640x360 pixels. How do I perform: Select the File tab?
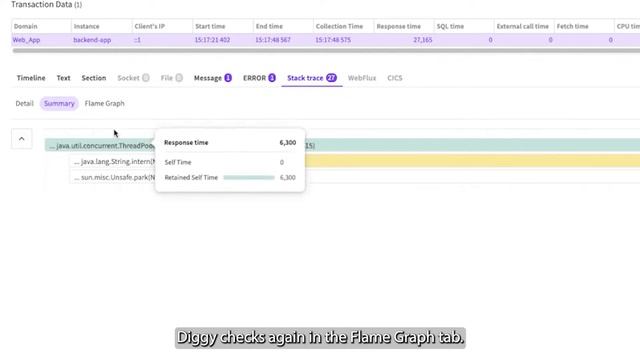171,78
